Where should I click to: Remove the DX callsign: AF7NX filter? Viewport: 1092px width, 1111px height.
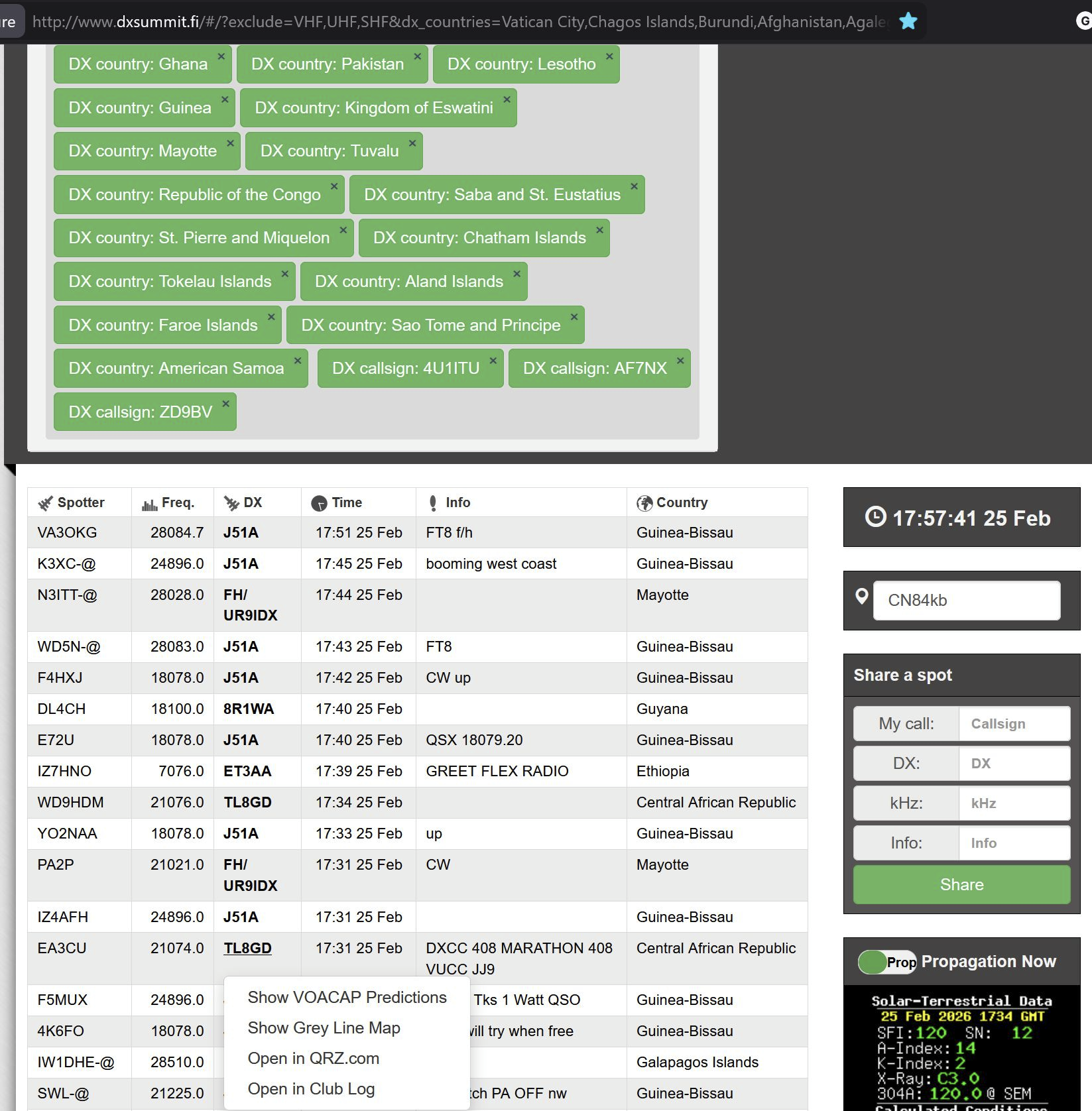tap(680, 361)
